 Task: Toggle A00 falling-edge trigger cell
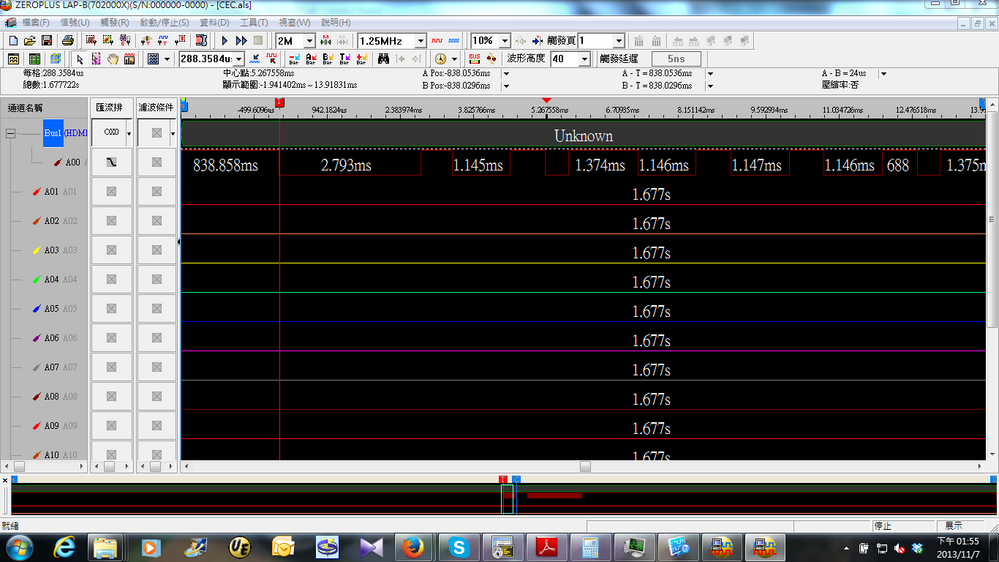[x=111, y=162]
